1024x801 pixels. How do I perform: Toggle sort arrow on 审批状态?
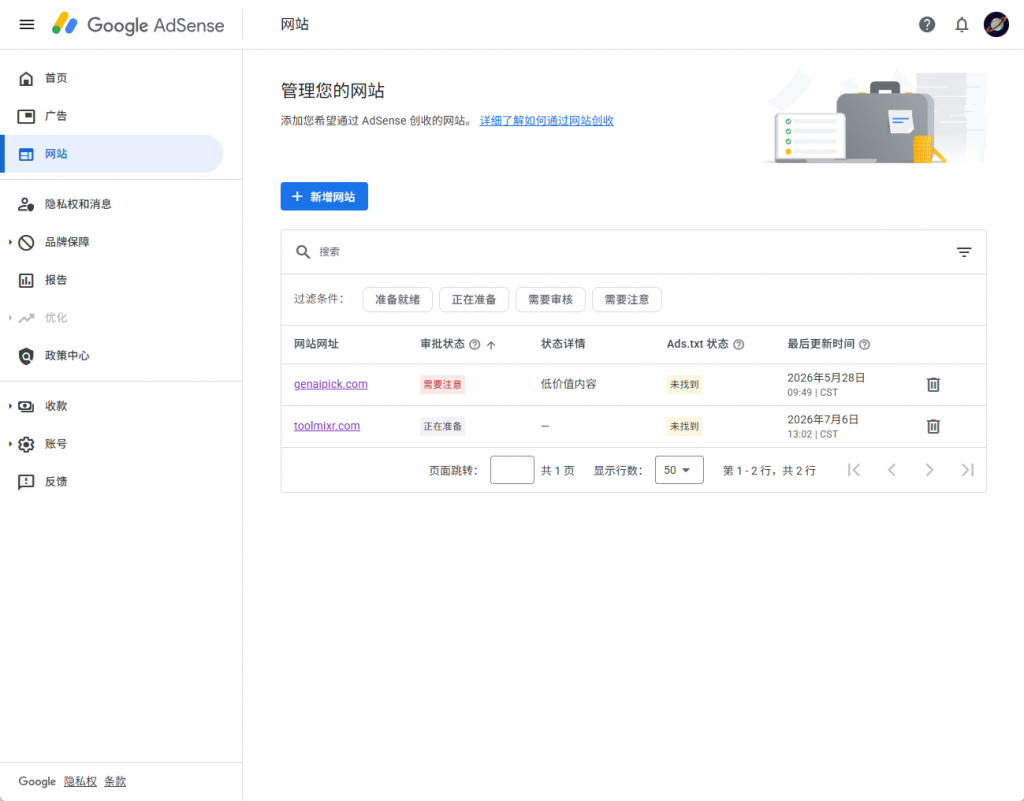pyautogui.click(x=491, y=345)
